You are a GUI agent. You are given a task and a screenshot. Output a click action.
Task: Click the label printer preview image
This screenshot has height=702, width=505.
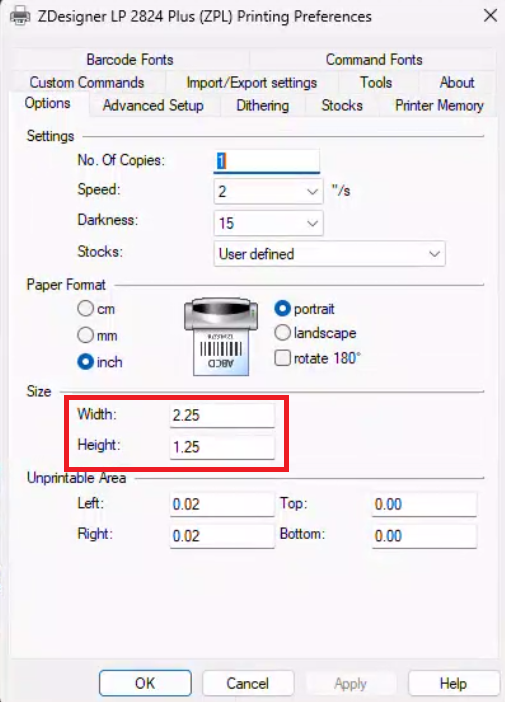[221, 336]
